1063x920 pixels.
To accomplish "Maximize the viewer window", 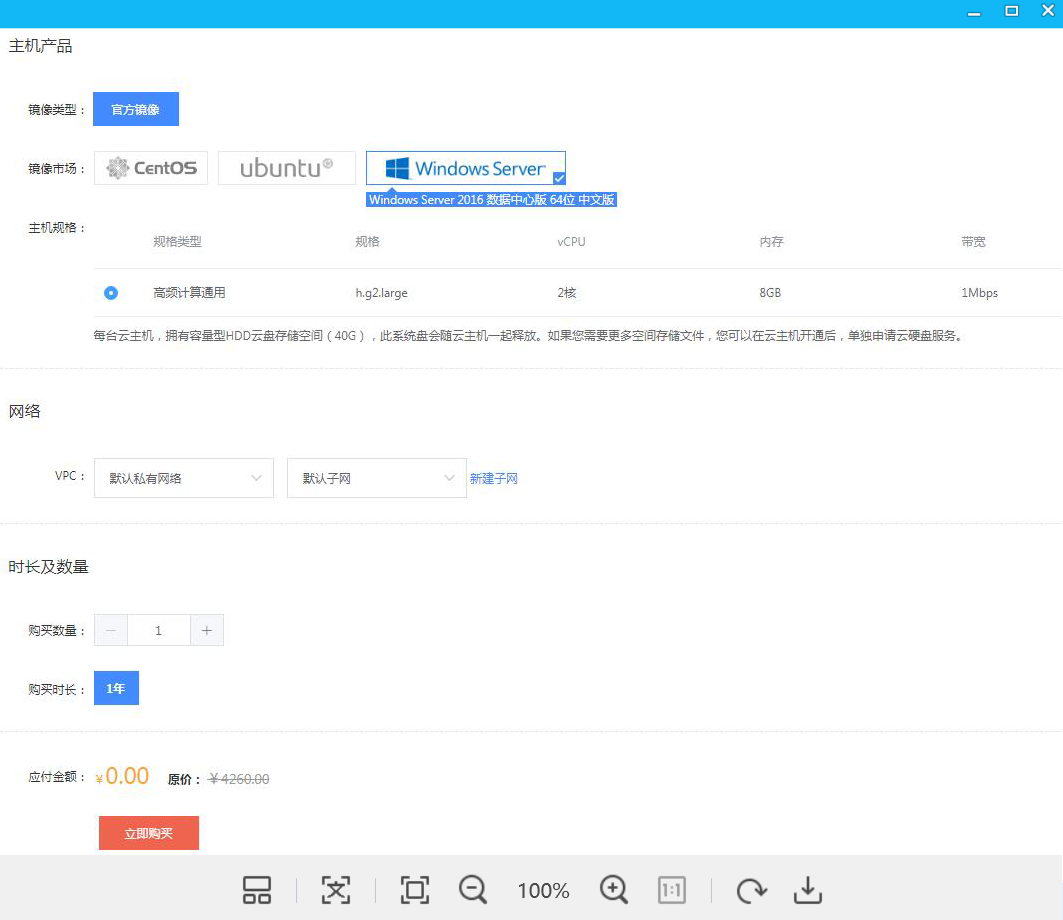I will tap(1011, 11).
